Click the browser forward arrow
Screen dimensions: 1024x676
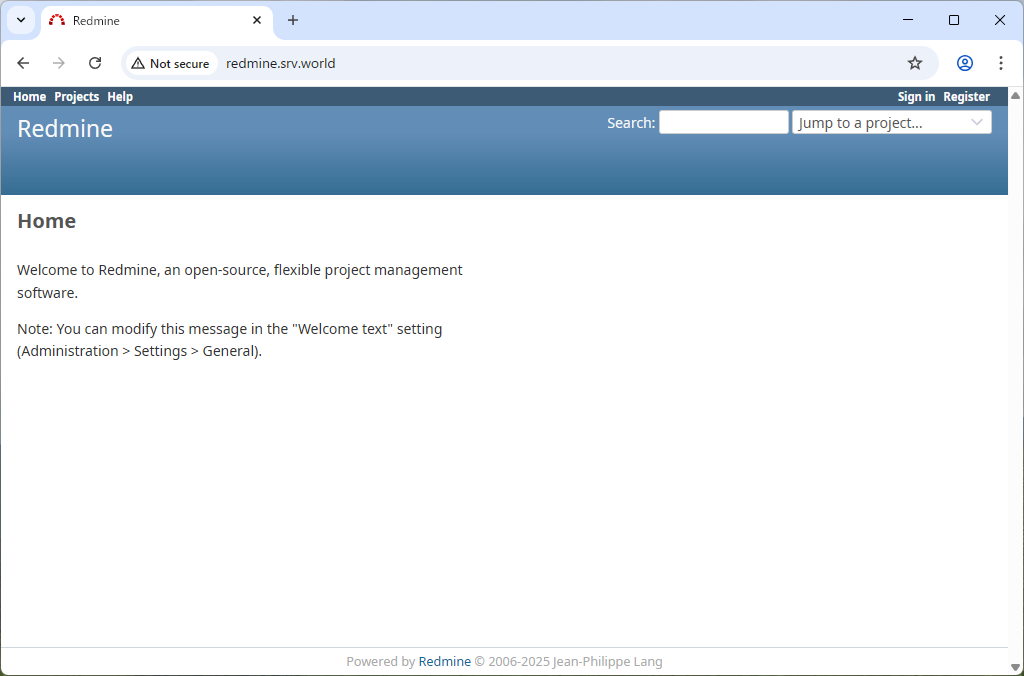[59, 63]
